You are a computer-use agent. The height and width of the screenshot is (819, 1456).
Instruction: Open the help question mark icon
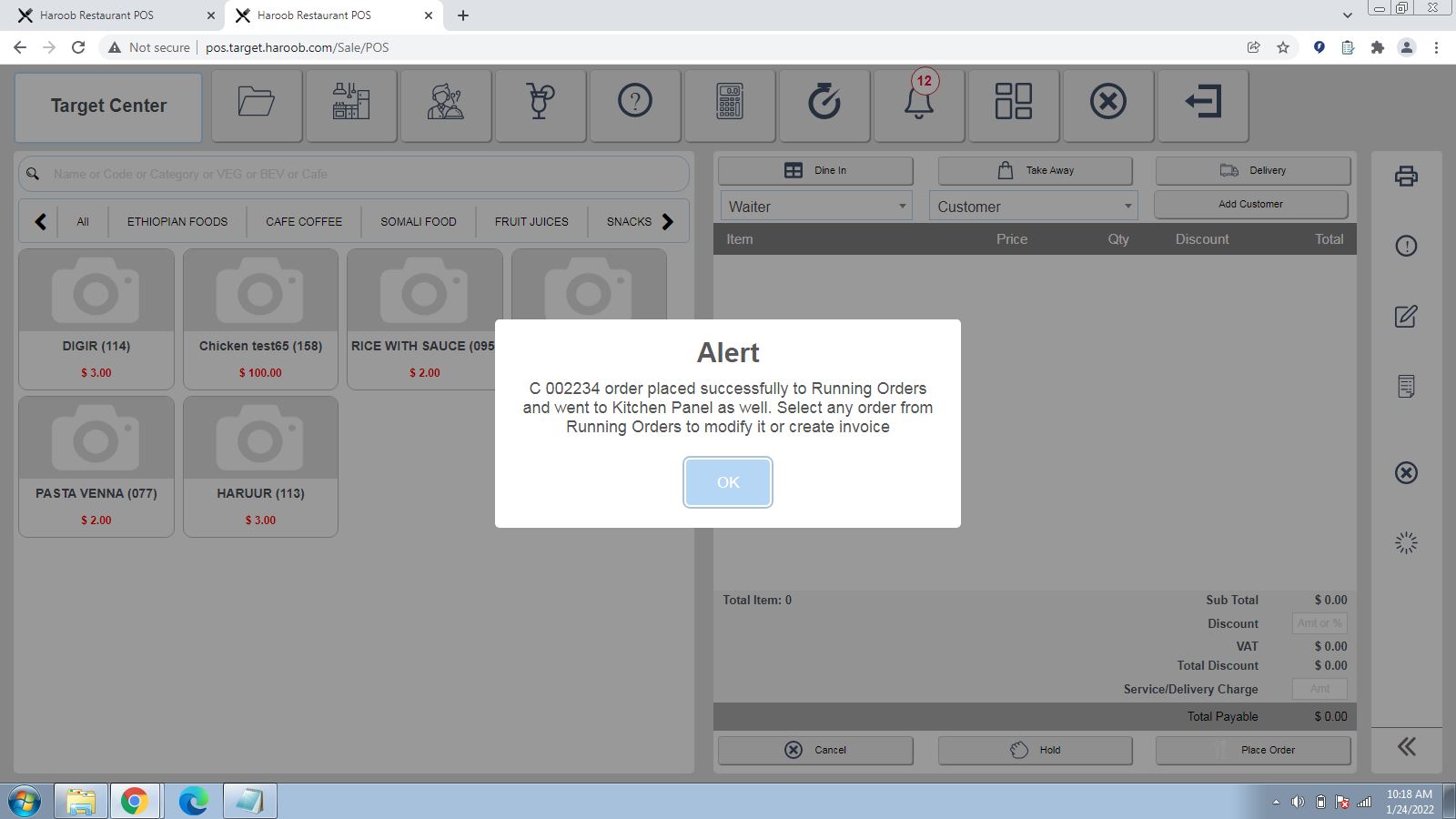point(635,106)
